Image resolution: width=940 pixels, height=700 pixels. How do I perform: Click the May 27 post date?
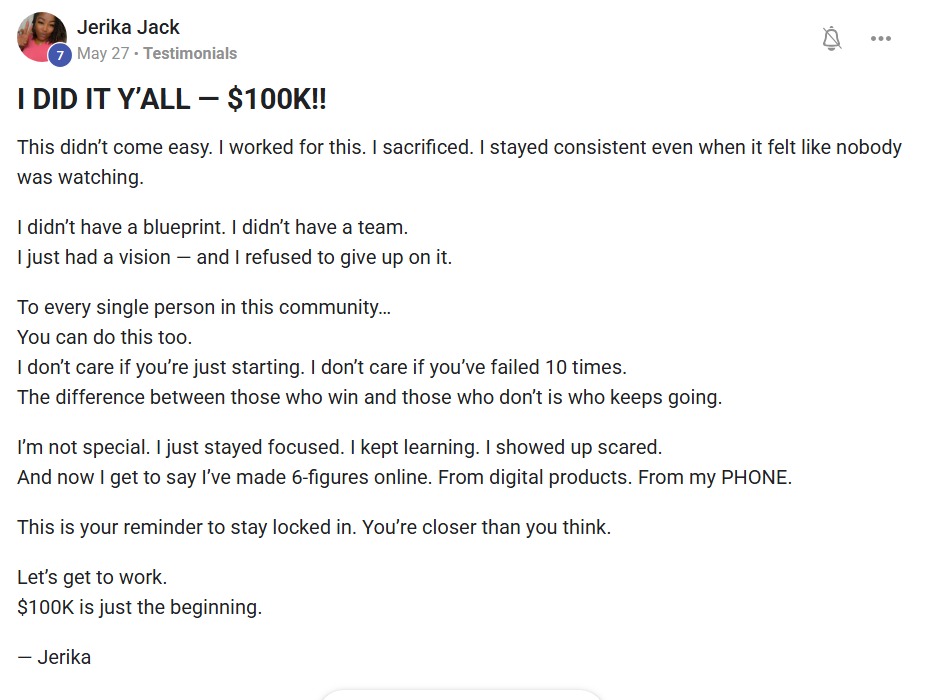point(103,53)
